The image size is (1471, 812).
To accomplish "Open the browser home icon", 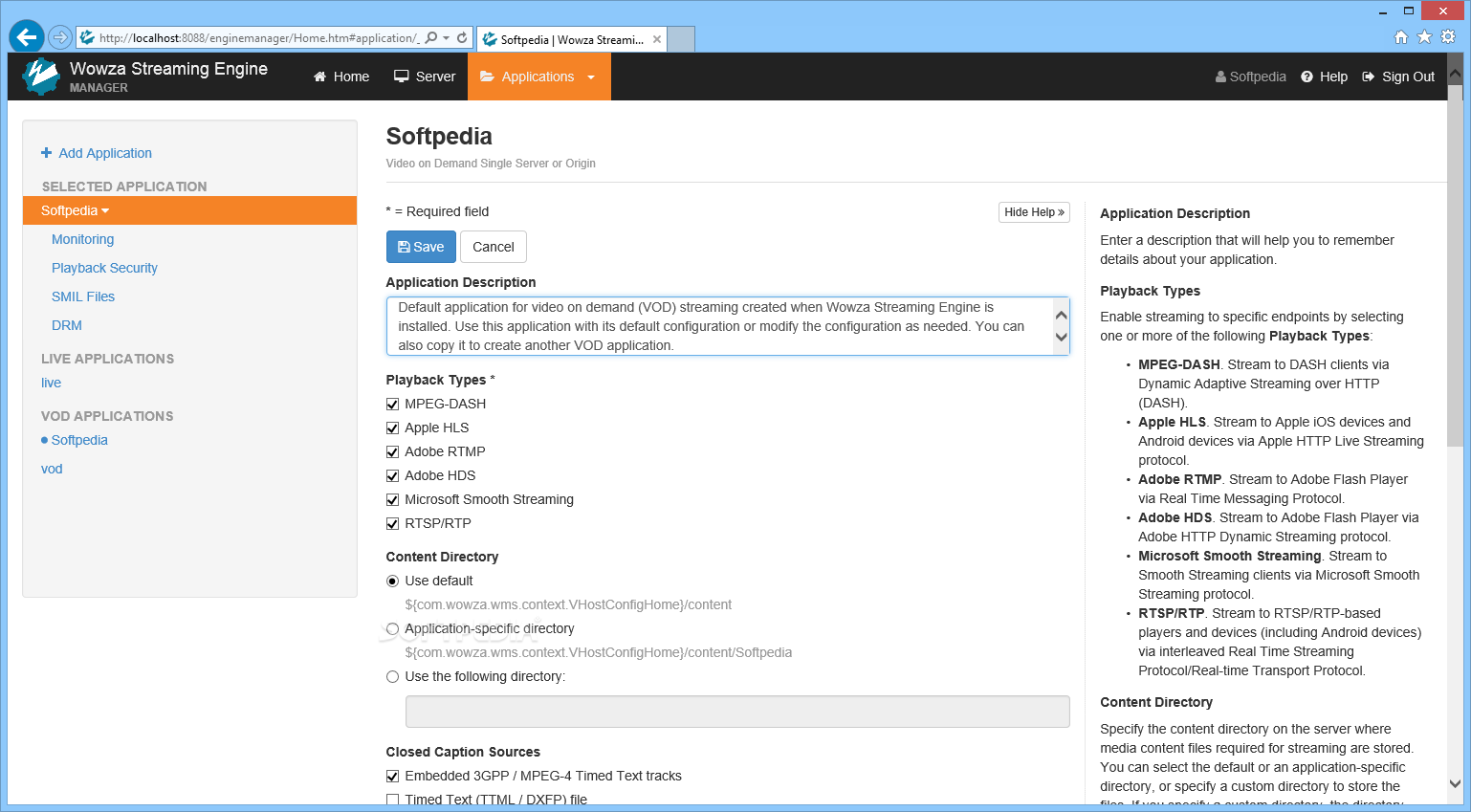I will pyautogui.click(x=1401, y=36).
